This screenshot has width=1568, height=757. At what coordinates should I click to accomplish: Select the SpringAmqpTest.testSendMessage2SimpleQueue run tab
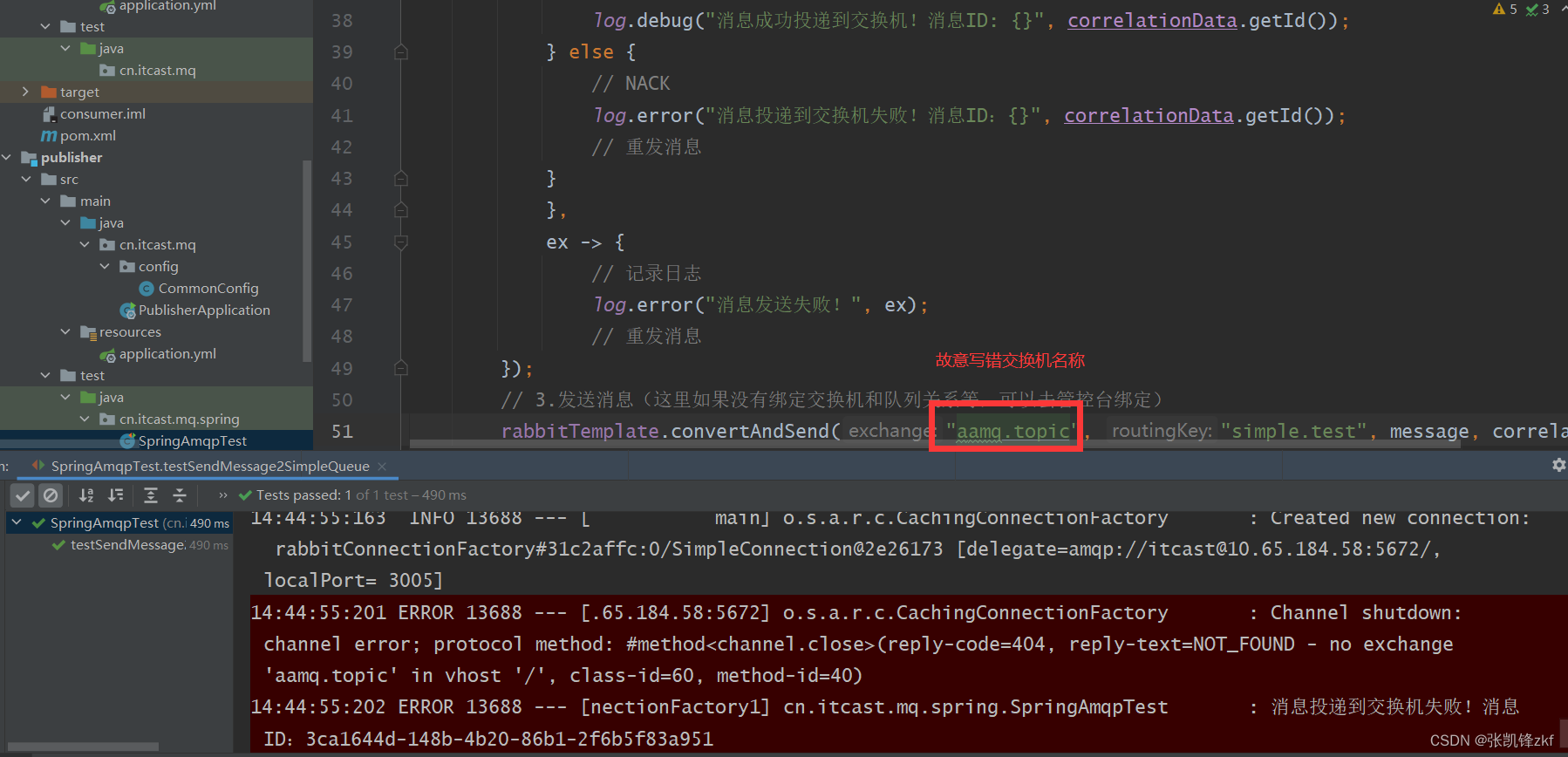coord(209,467)
